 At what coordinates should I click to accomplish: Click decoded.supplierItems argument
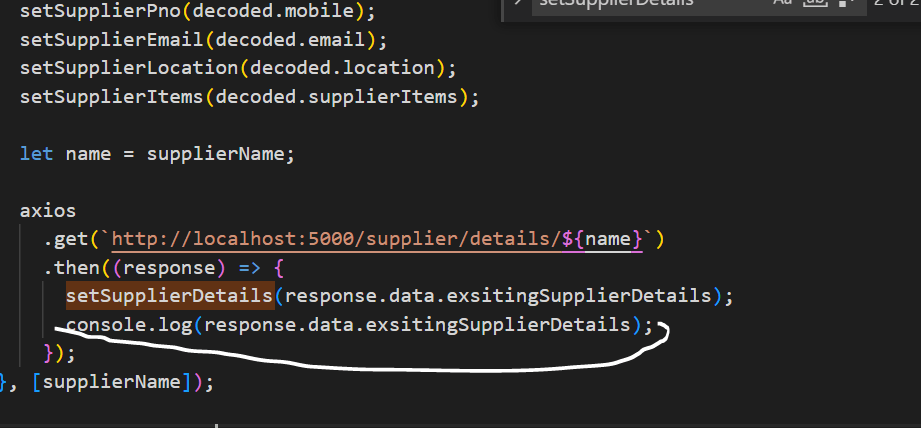(x=336, y=96)
